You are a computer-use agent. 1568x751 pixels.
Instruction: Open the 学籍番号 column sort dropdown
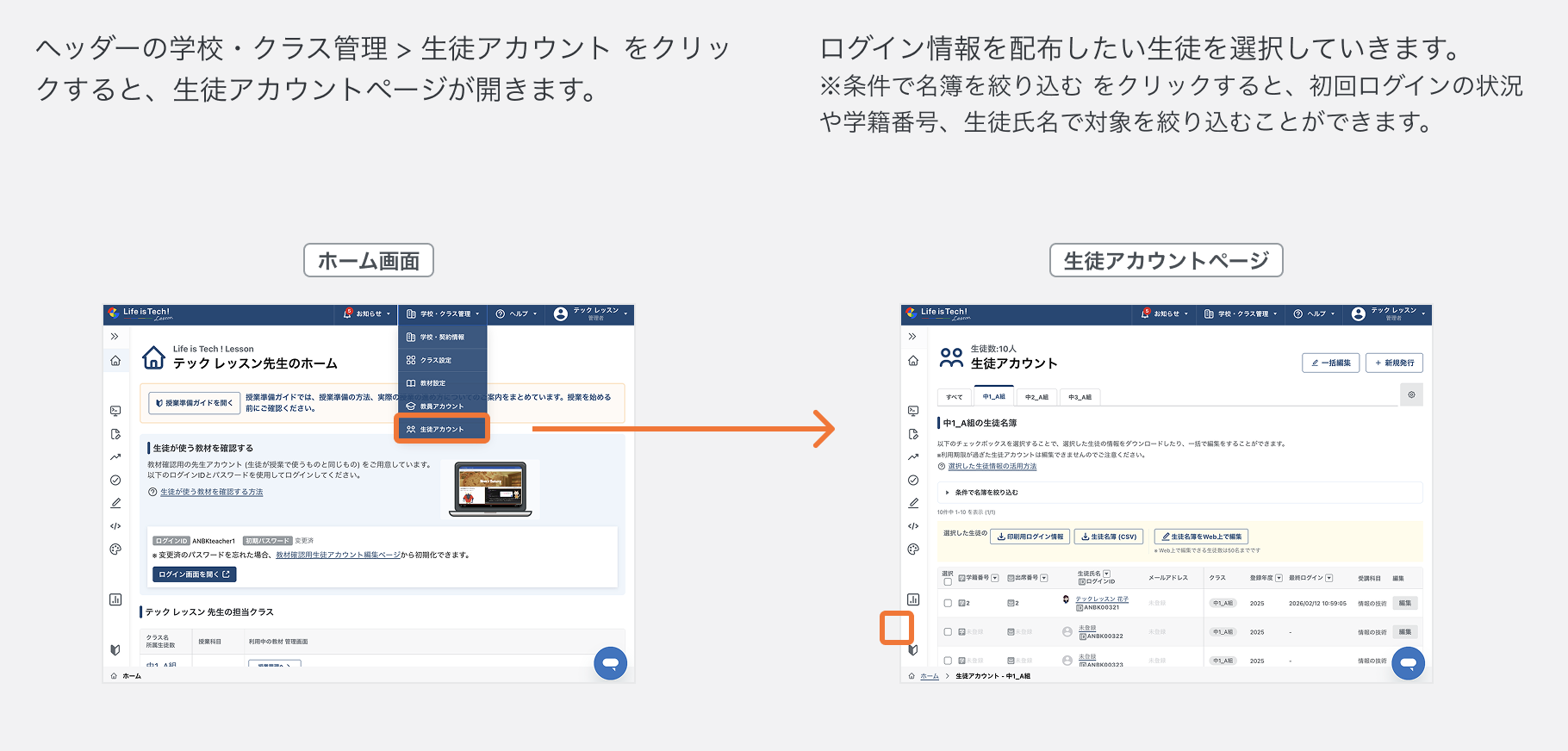point(995,578)
